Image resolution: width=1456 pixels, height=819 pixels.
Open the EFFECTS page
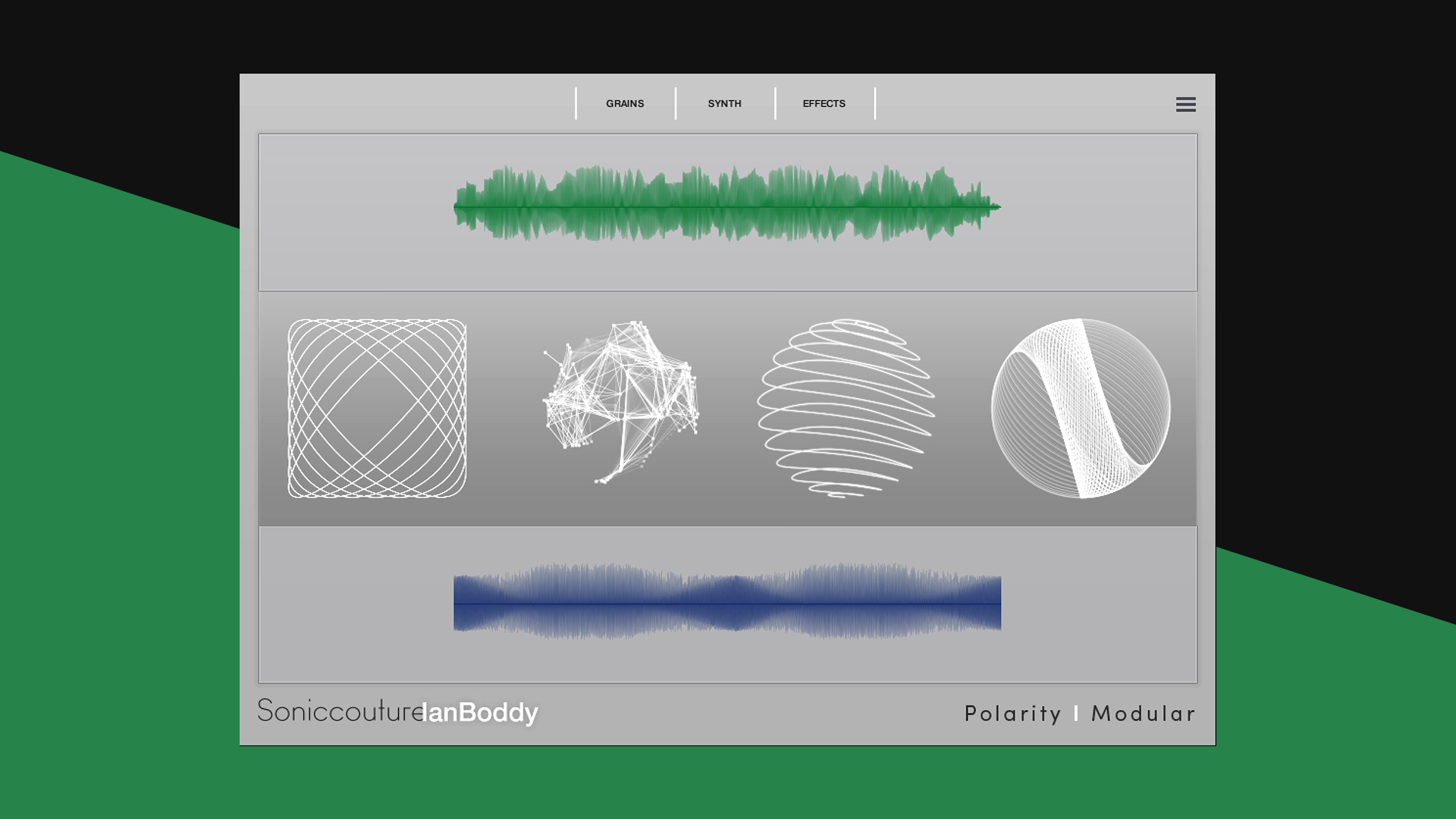[824, 104]
